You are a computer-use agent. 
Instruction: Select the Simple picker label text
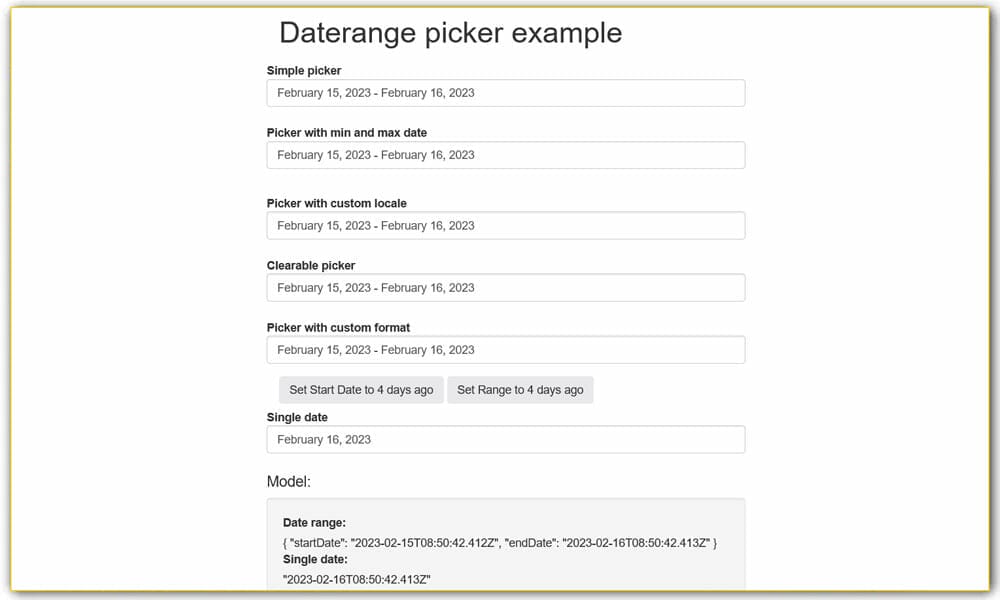click(x=303, y=70)
